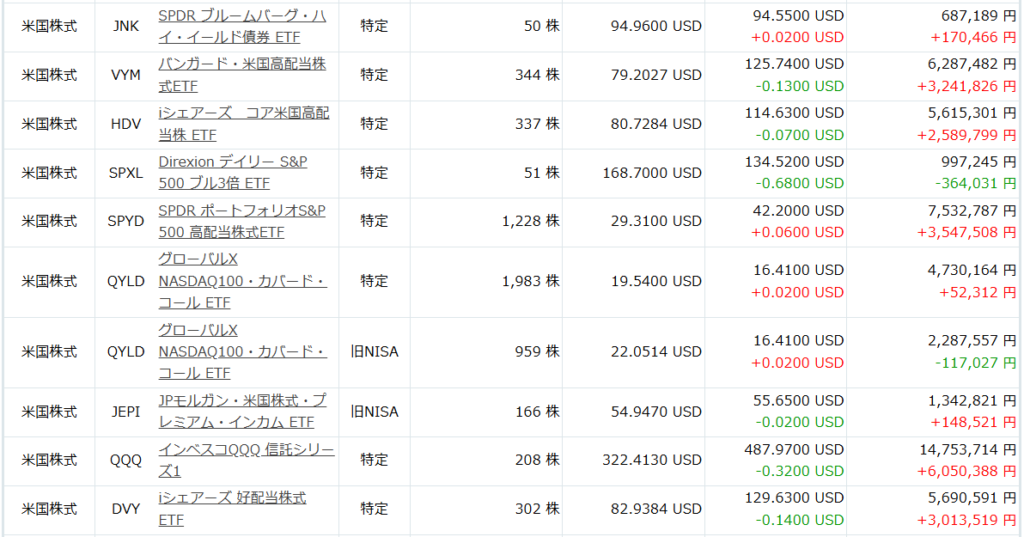The image size is (1024, 537).
Task: Click the +3,013,519 円 gain value
Action: 967,521
